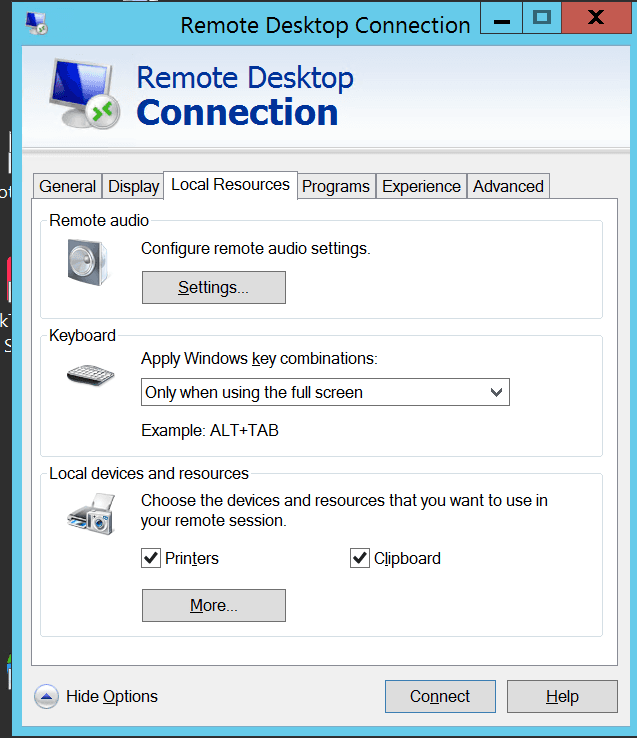The width and height of the screenshot is (637, 738).
Task: Open Help for Remote Desktop
Action: pos(562,696)
